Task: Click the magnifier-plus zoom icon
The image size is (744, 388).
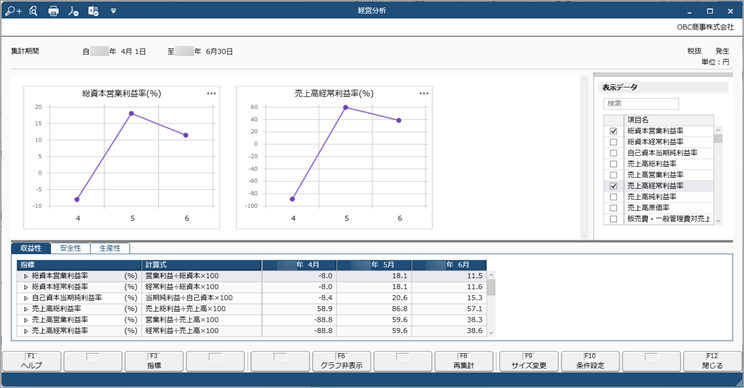Action: [x=13, y=10]
